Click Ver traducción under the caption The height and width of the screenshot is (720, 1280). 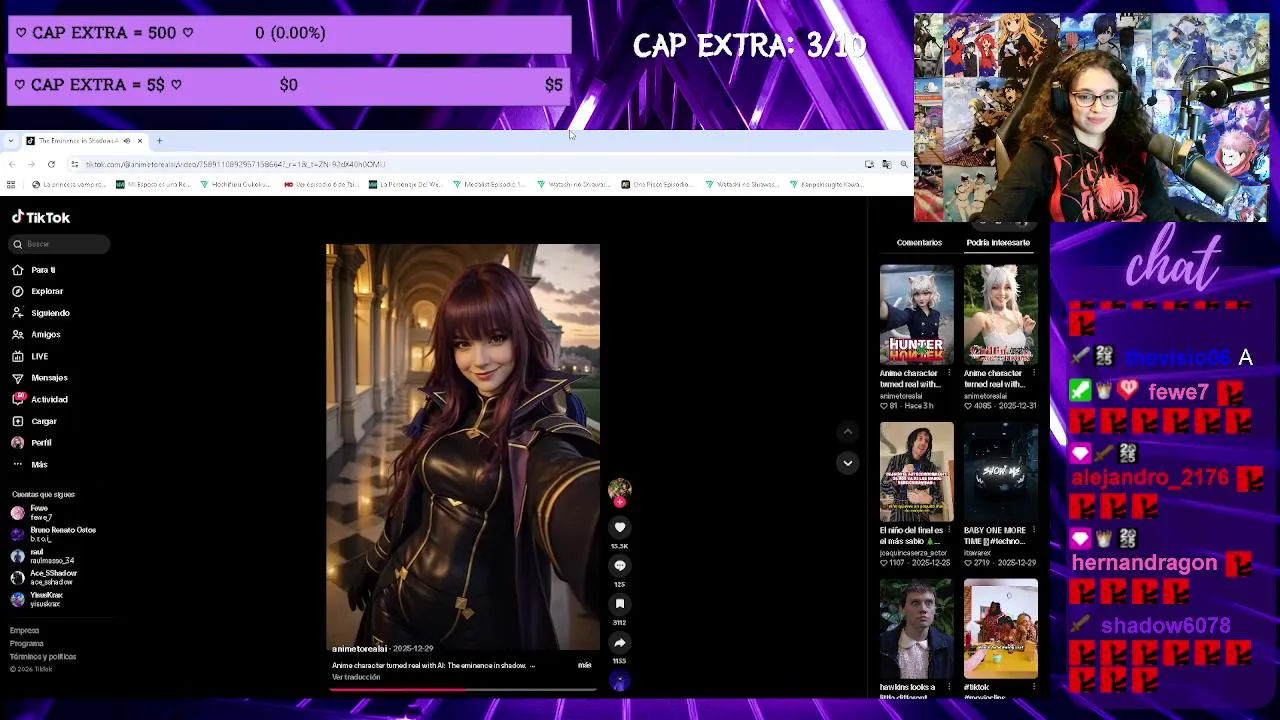pyautogui.click(x=356, y=677)
